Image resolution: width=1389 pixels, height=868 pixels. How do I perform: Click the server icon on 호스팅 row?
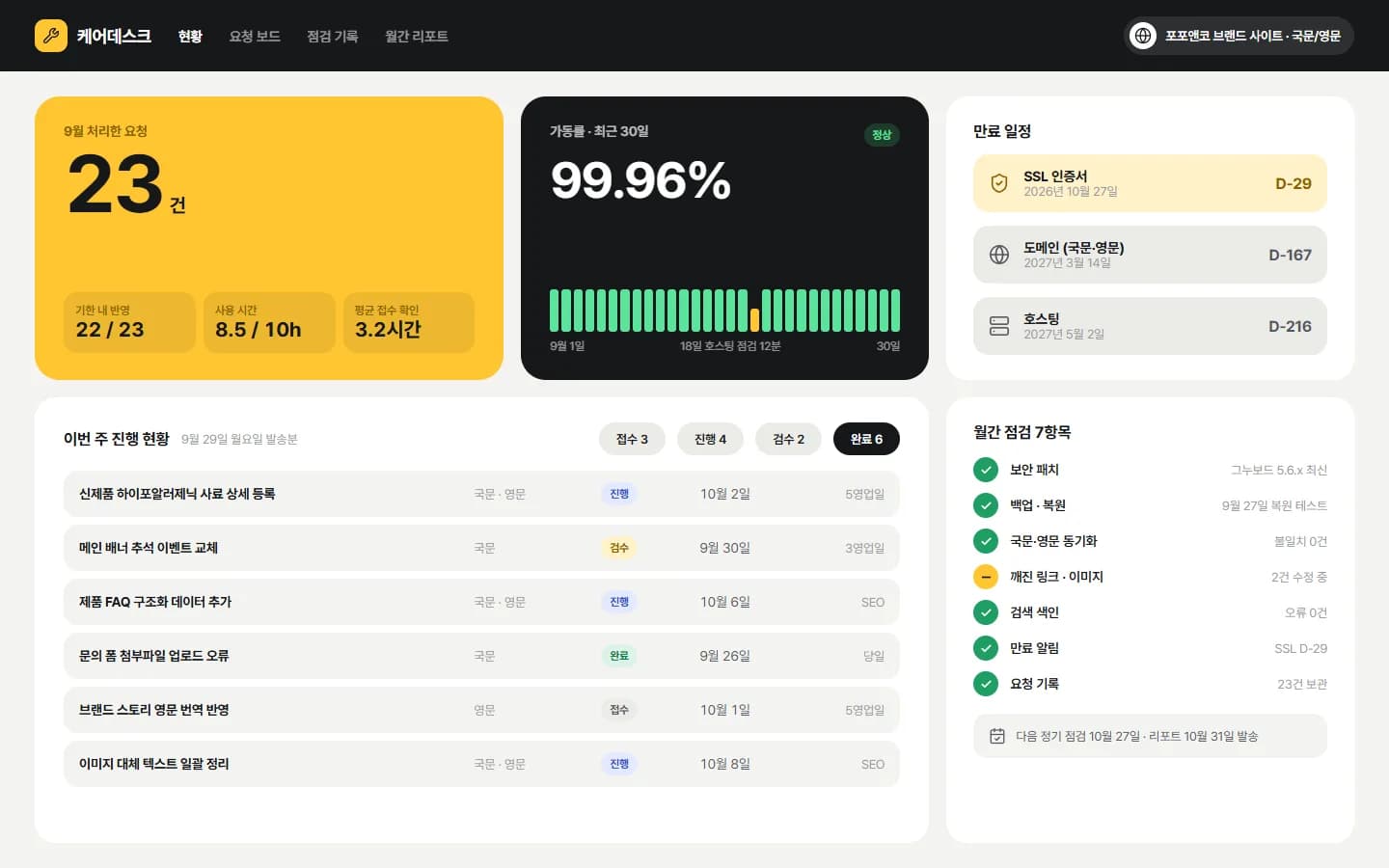coord(999,326)
